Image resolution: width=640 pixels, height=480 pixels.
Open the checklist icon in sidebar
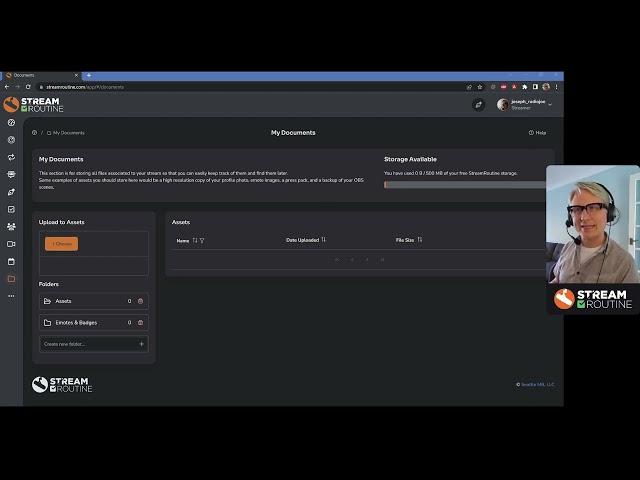pos(11,209)
